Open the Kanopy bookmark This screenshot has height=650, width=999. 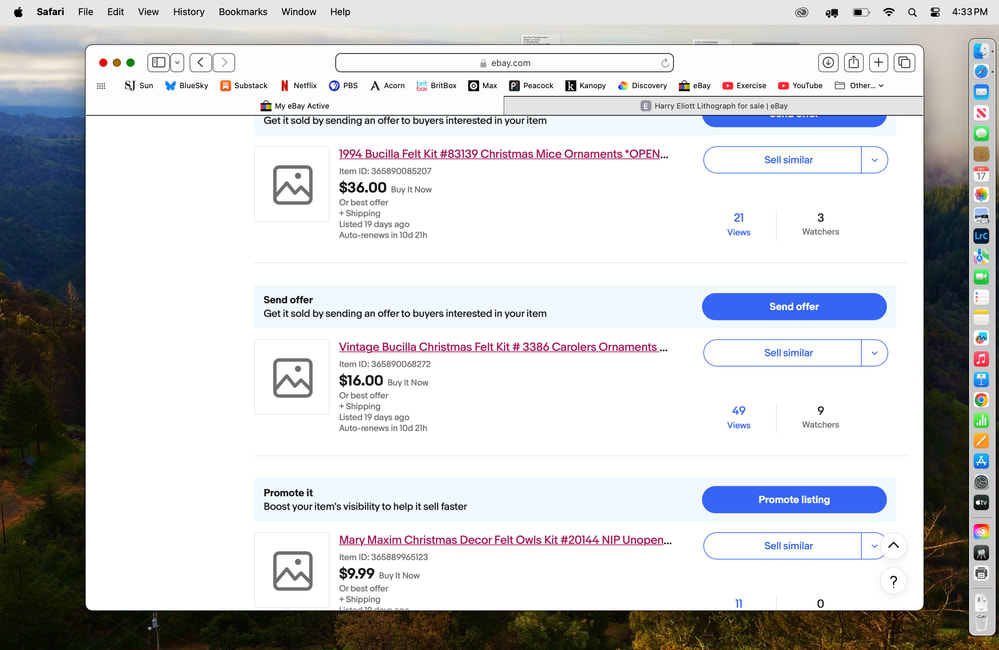point(586,85)
